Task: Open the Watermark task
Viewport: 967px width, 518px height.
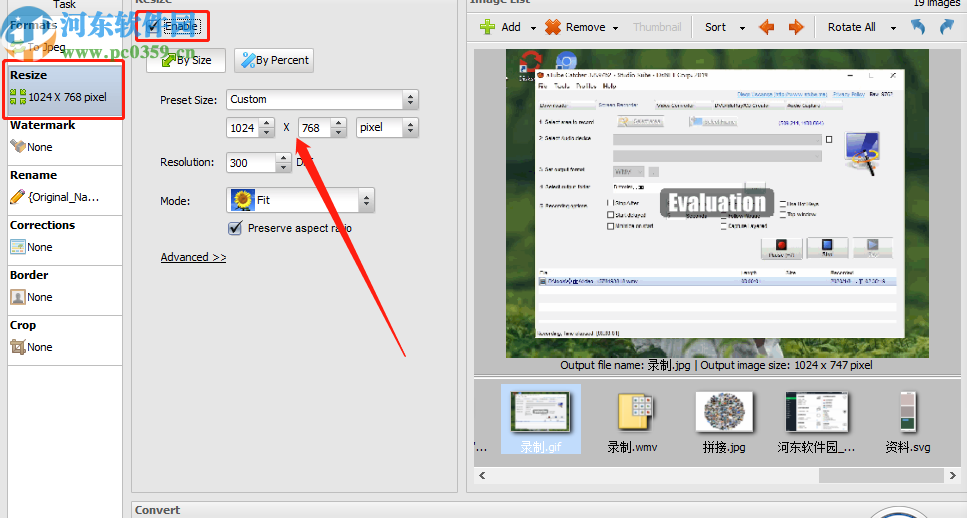Action: [x=65, y=140]
